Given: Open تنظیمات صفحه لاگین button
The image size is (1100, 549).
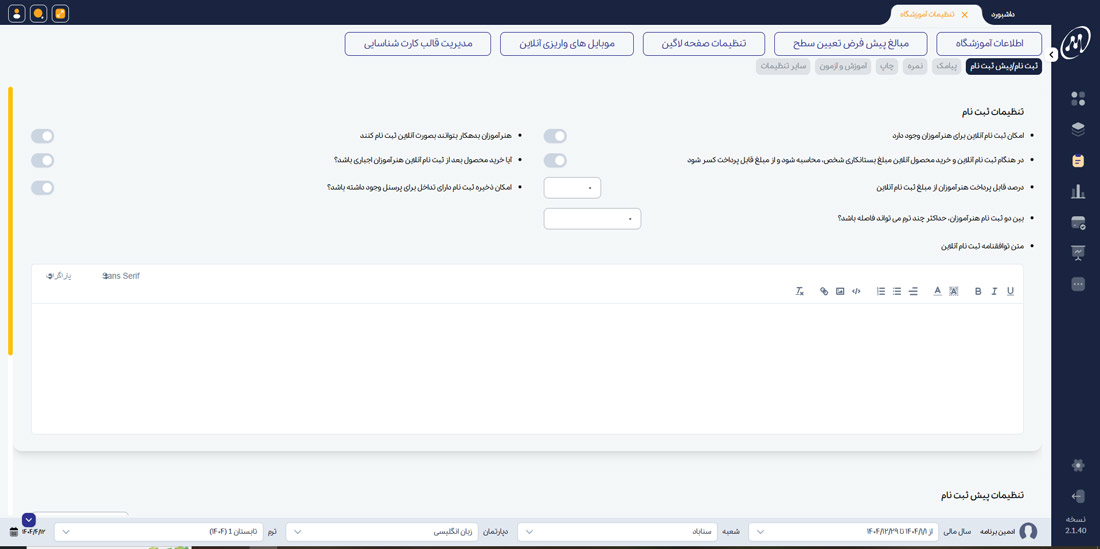Looking at the screenshot, I should 704,43.
